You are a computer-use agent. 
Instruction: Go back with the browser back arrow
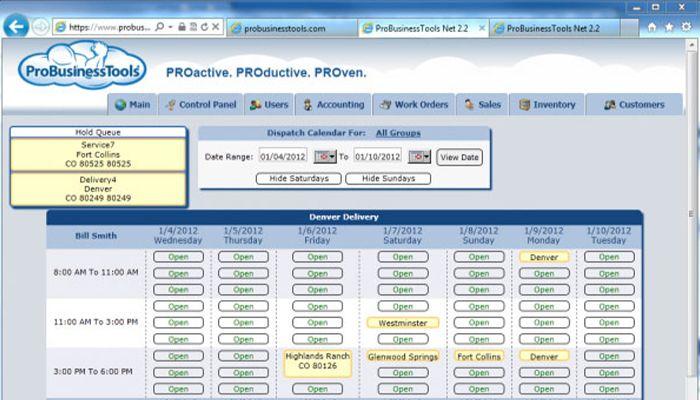pyautogui.click(x=16, y=27)
